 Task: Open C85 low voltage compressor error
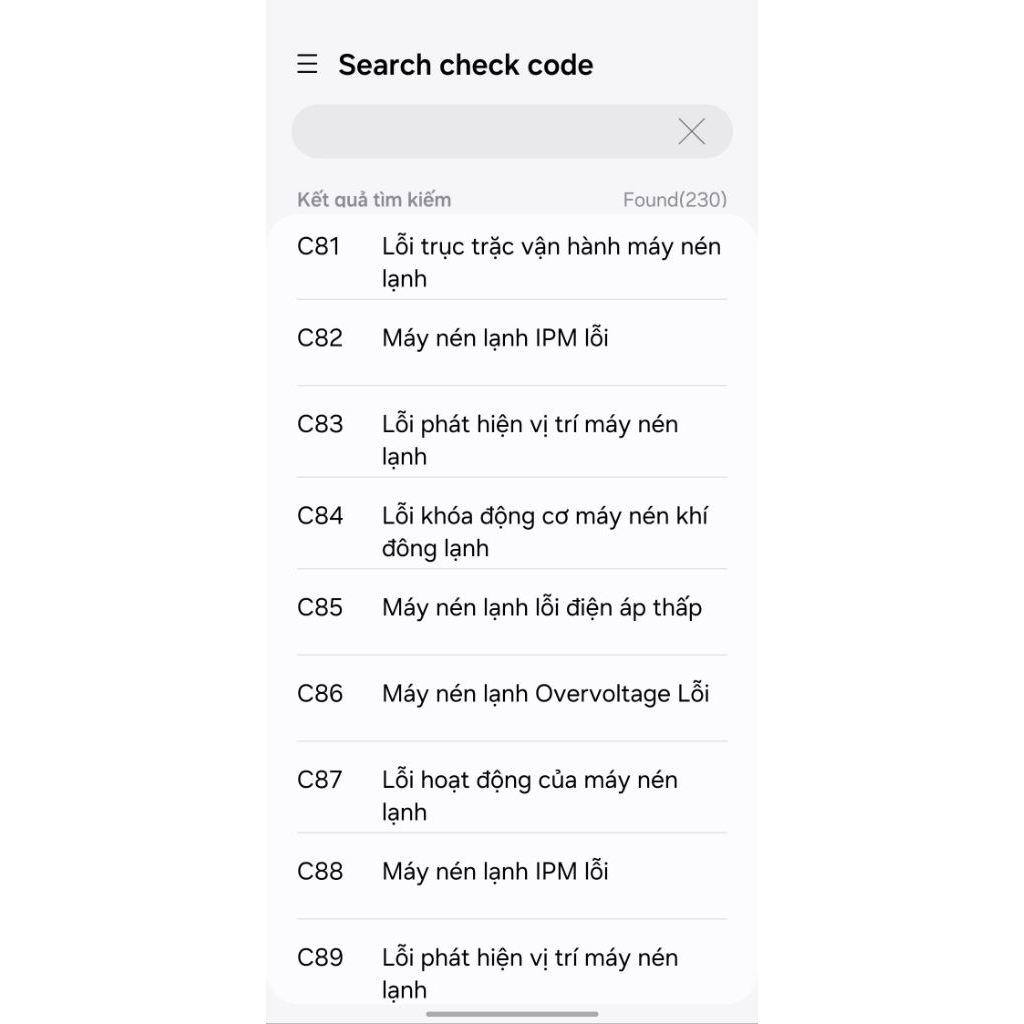coord(512,607)
